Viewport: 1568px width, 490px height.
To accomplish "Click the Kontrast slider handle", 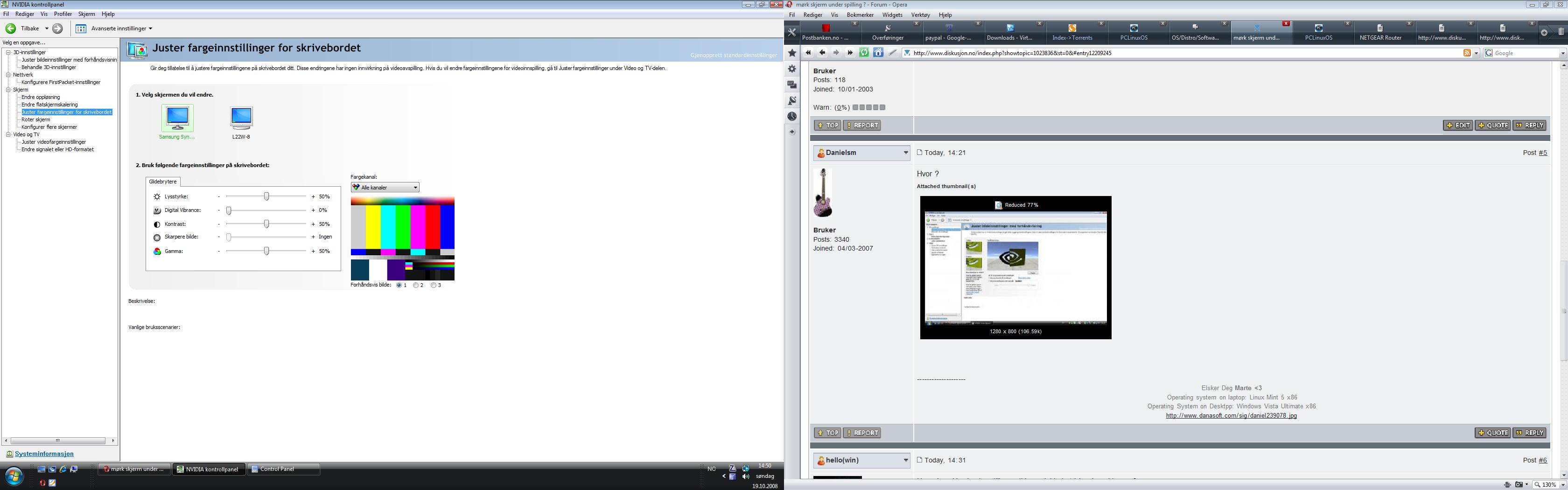I will click(x=266, y=224).
